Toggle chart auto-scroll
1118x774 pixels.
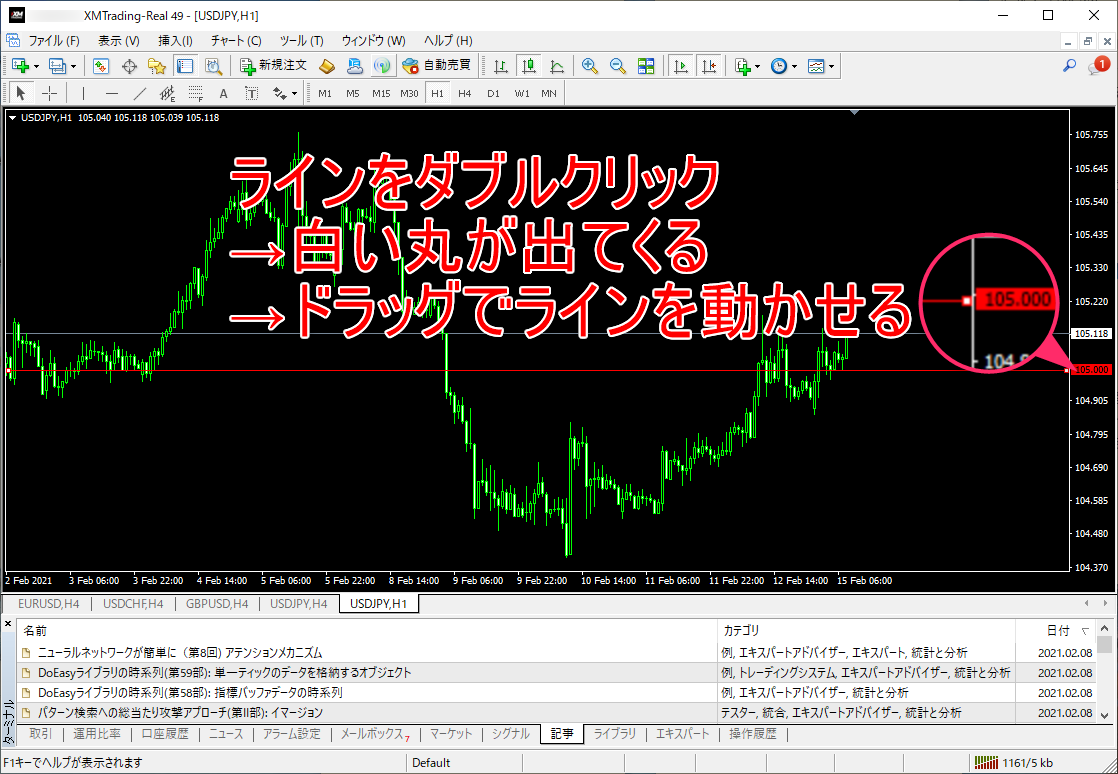click(x=681, y=66)
